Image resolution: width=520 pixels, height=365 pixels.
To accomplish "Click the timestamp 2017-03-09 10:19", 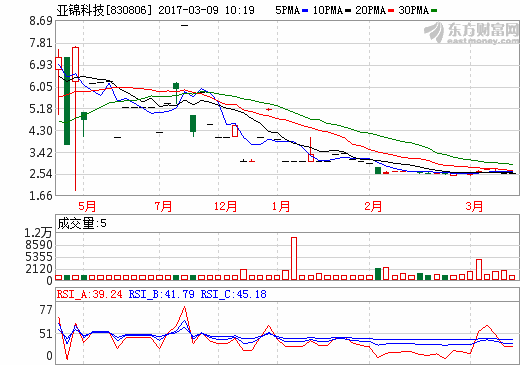I will 206,10.
